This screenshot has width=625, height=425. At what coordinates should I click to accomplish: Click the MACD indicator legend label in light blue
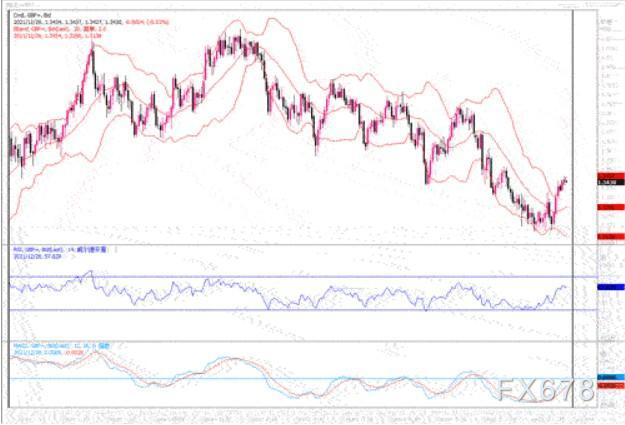[x=61, y=346]
